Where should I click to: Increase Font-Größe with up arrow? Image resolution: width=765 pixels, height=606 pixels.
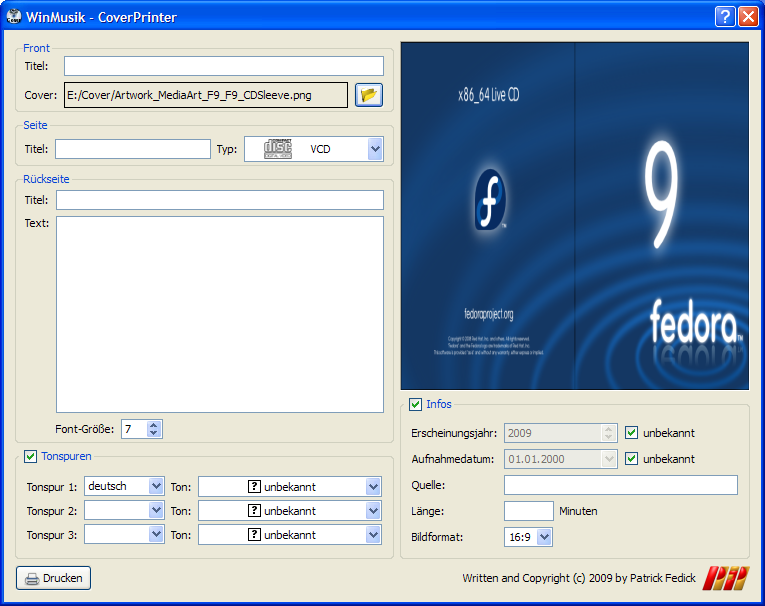point(154,425)
